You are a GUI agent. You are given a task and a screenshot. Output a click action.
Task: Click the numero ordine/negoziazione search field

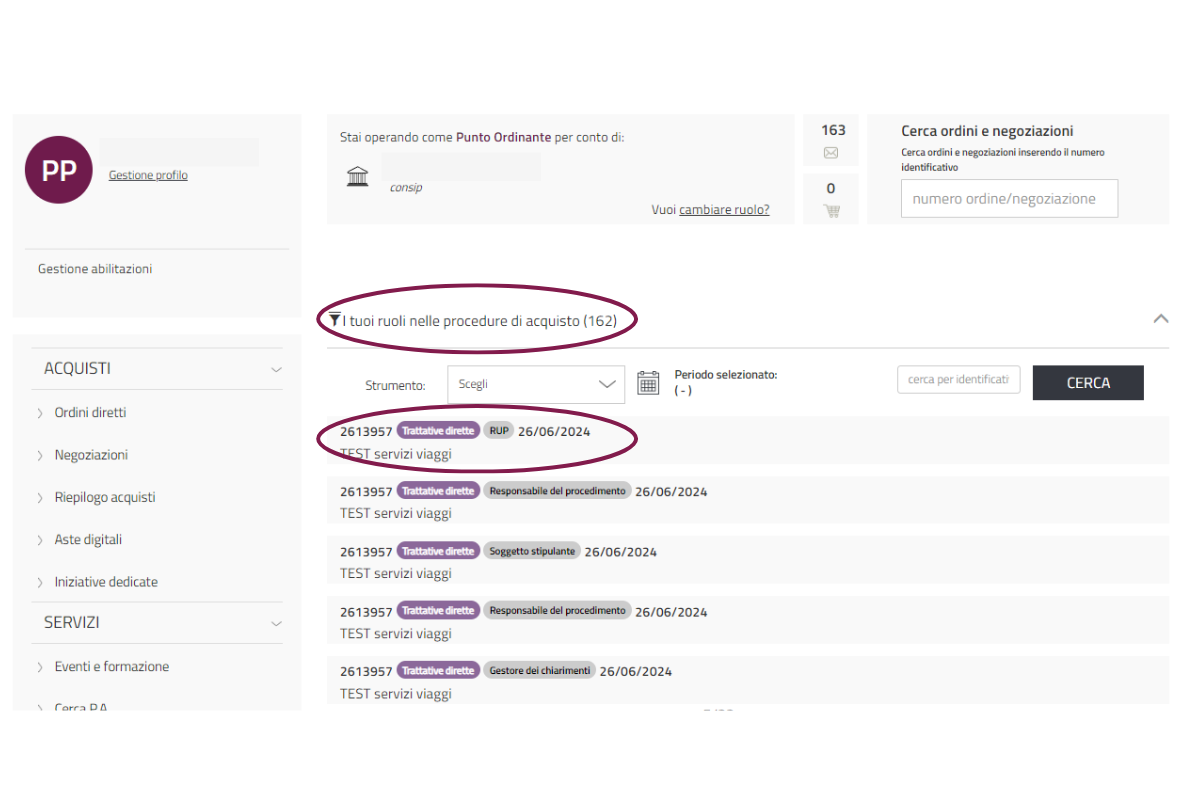(1008, 199)
